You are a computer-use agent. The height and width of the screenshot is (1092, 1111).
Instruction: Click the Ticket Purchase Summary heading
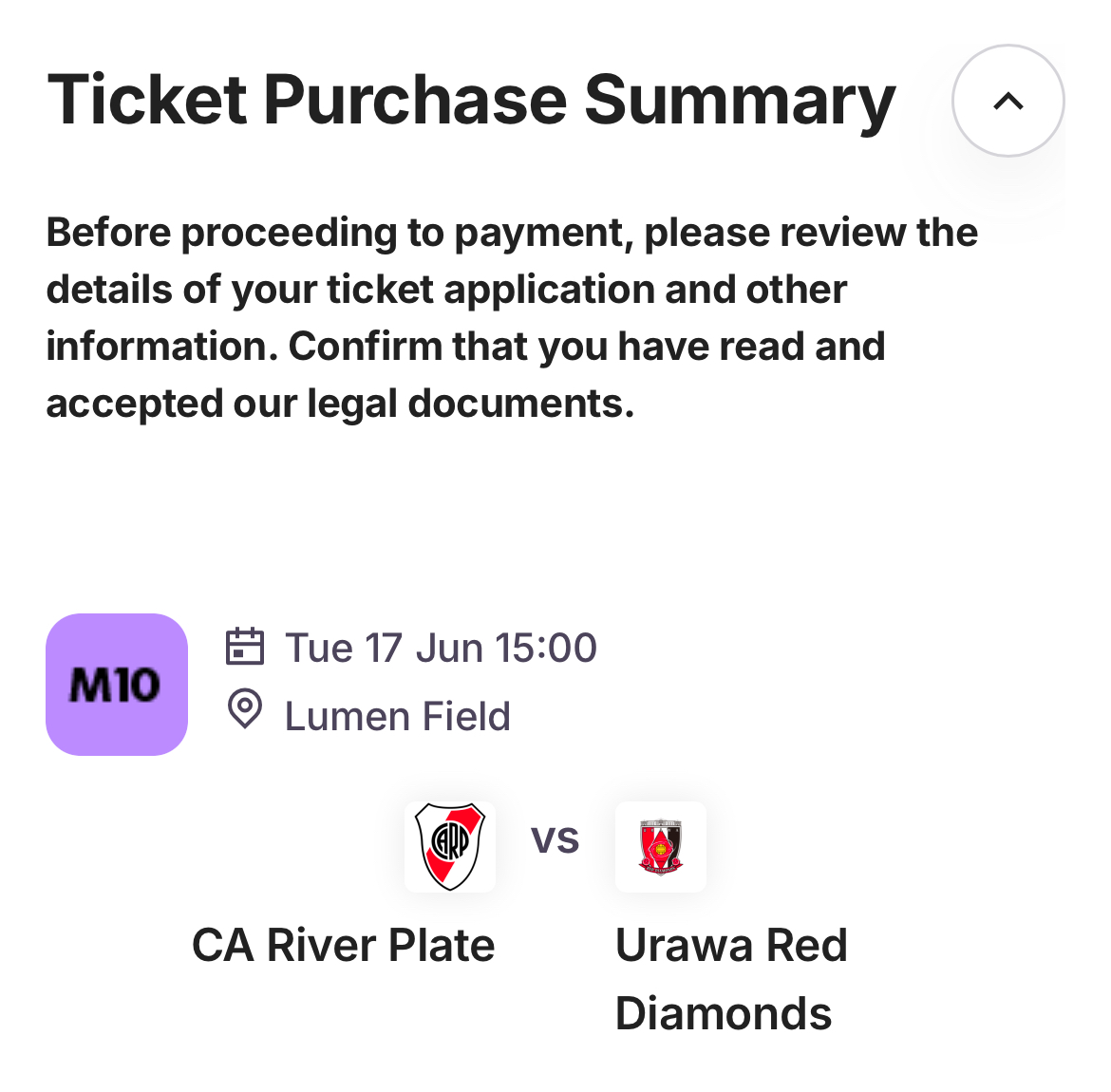pyautogui.click(x=471, y=101)
